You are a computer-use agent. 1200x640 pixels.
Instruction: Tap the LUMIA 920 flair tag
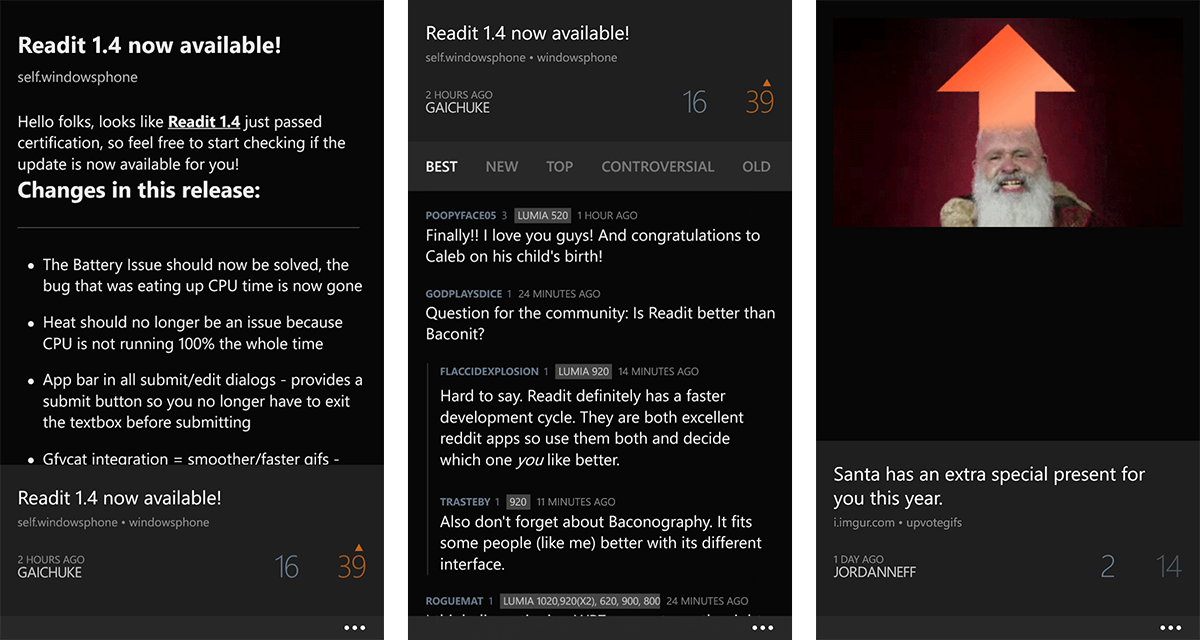click(x=584, y=372)
